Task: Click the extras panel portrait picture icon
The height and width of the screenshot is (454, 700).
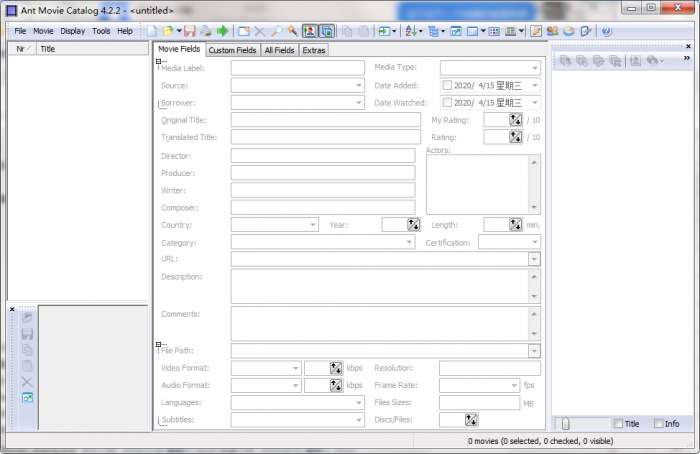Action: [635, 60]
